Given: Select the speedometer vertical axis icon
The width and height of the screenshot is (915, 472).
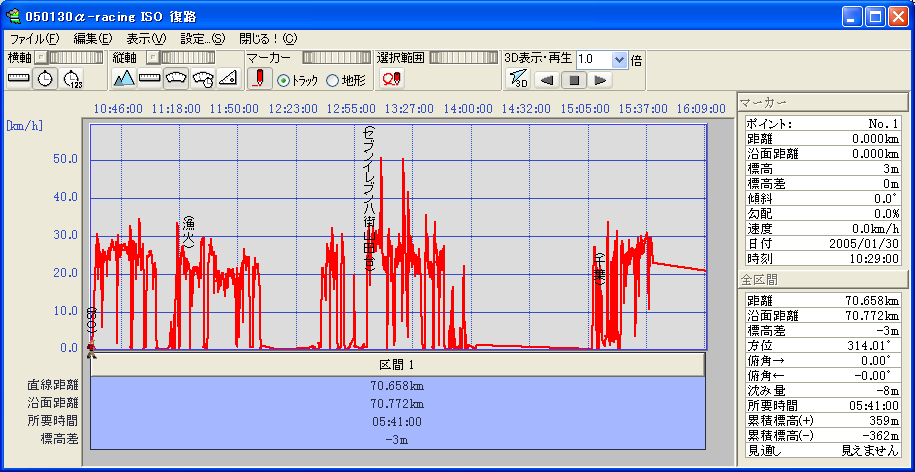Looking at the screenshot, I should [176, 78].
